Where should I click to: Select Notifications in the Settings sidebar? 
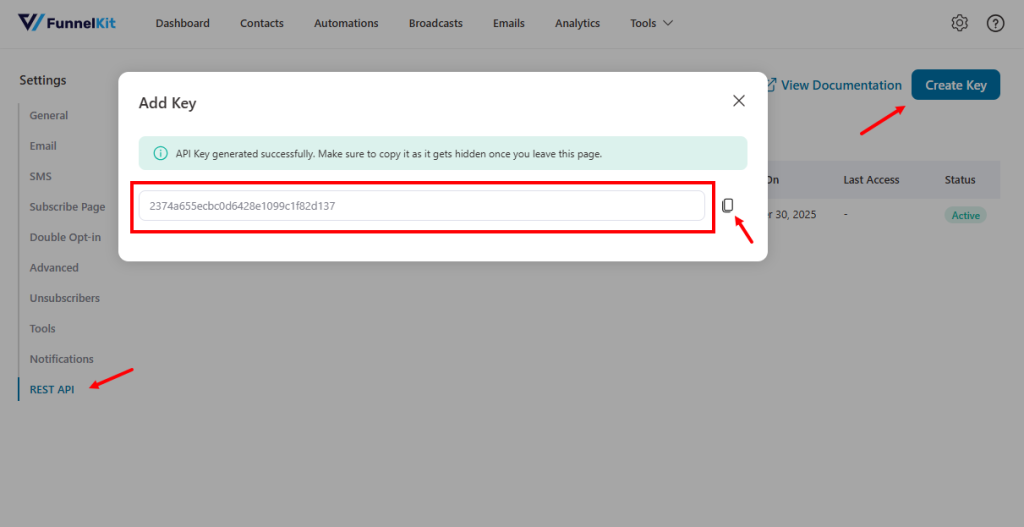point(61,359)
